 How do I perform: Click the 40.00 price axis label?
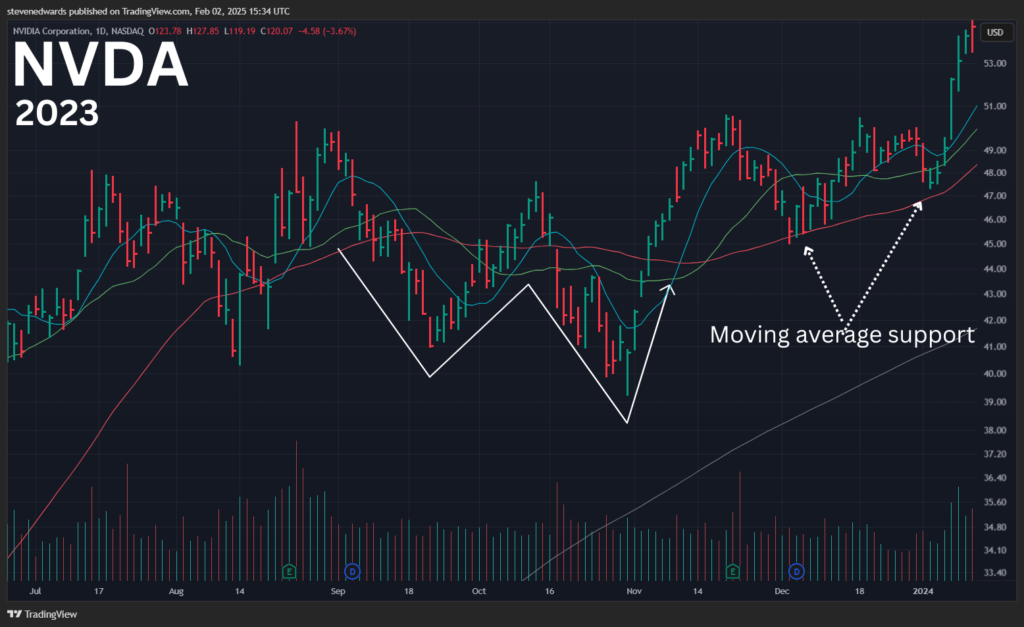point(995,374)
